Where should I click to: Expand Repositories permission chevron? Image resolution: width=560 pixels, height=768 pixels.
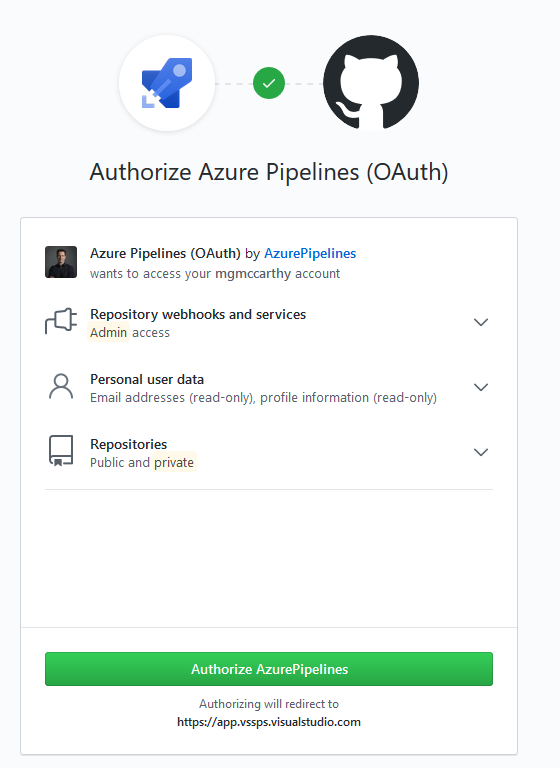click(x=481, y=452)
